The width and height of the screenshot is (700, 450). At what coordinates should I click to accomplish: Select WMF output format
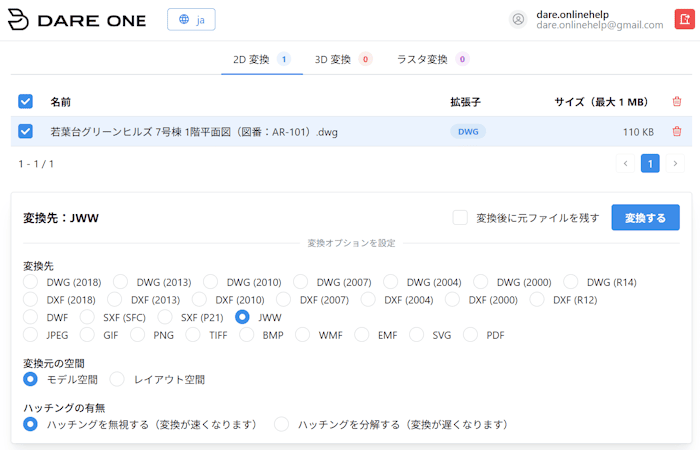[302, 335]
